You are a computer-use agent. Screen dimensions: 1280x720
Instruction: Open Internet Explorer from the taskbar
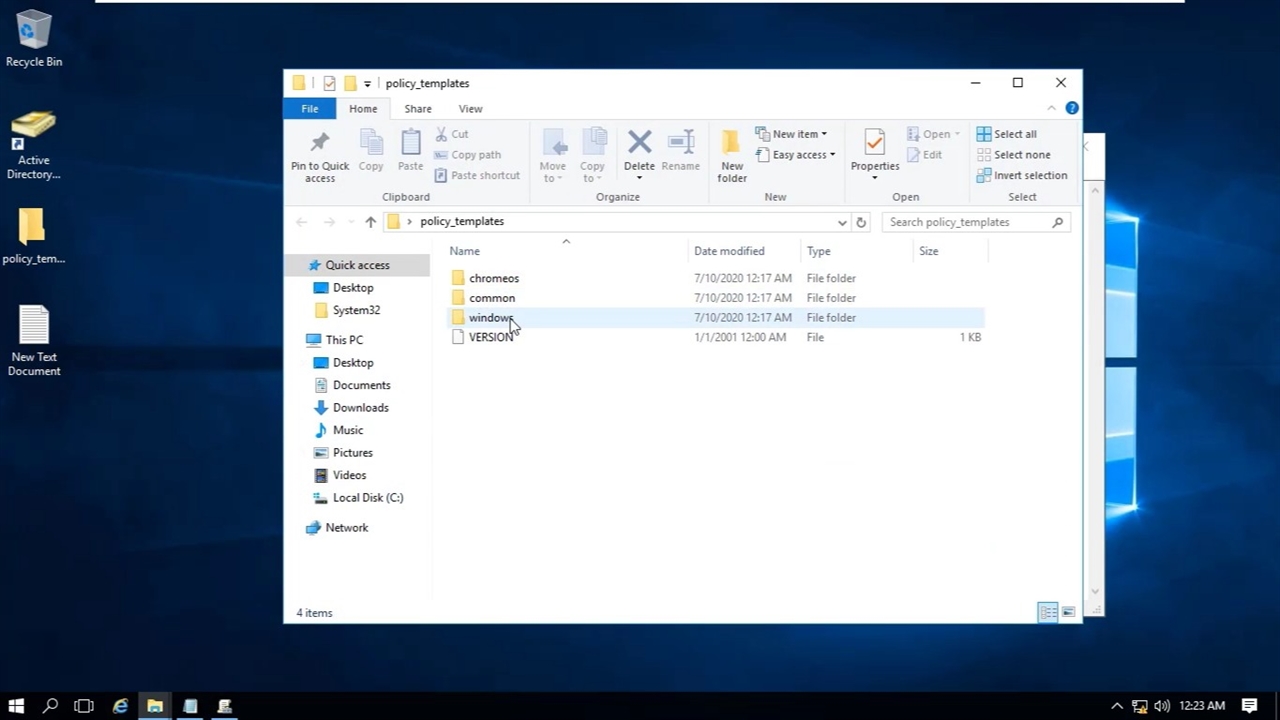[120, 706]
